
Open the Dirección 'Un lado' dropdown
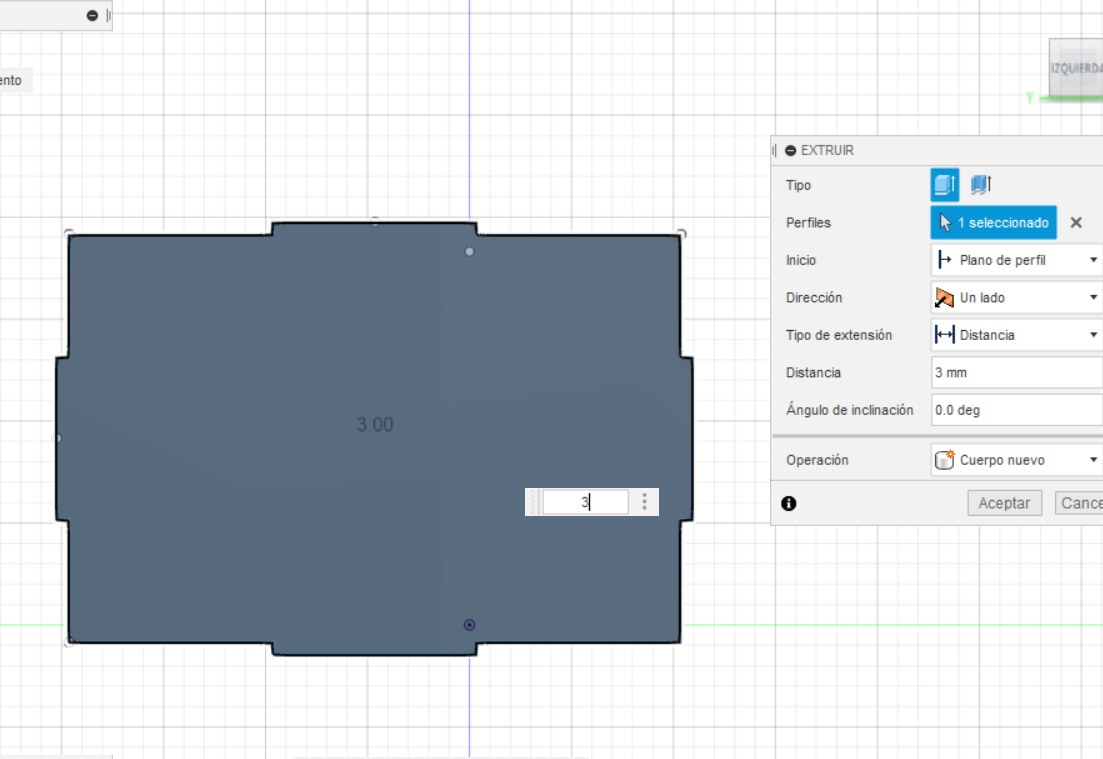pyautogui.click(x=1016, y=298)
